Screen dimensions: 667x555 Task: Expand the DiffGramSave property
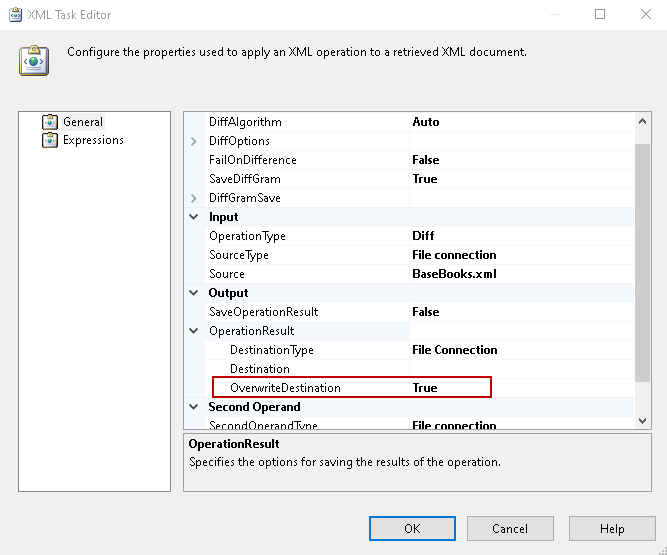click(x=194, y=198)
